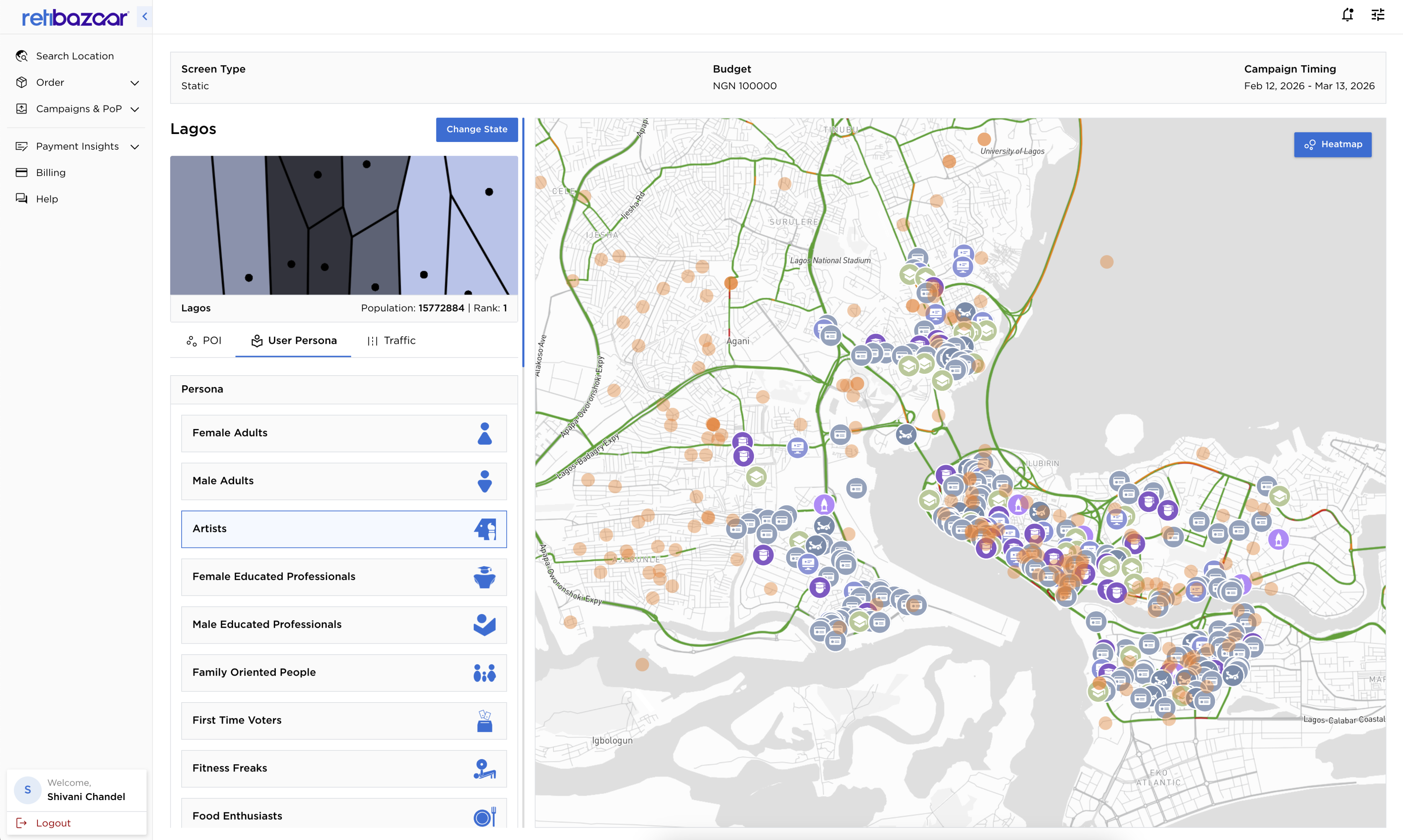Click the Food Enthusiasts icon
This screenshot has width=1403, height=840.
point(485,817)
